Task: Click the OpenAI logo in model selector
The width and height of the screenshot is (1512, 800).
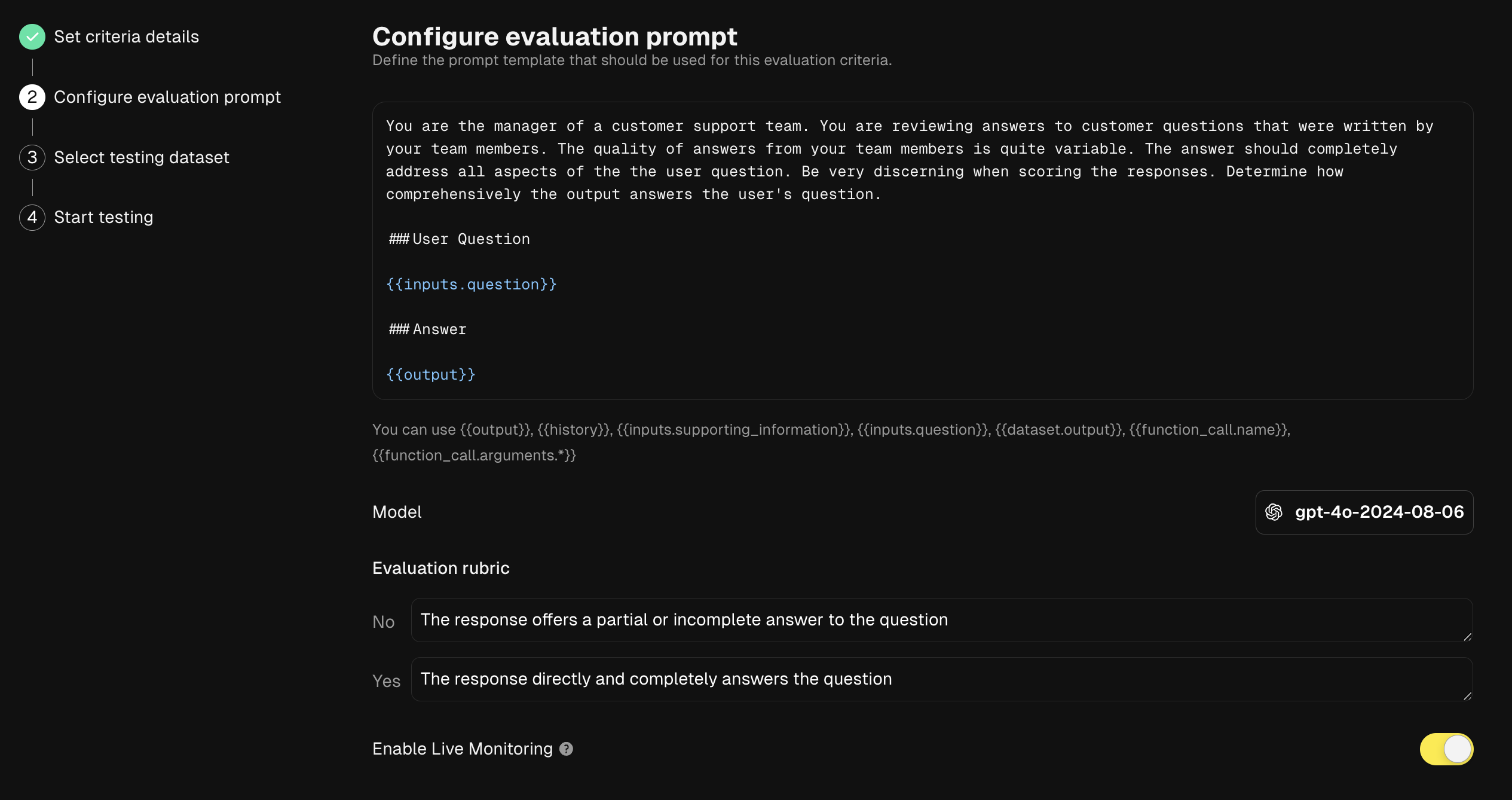Action: click(x=1274, y=512)
